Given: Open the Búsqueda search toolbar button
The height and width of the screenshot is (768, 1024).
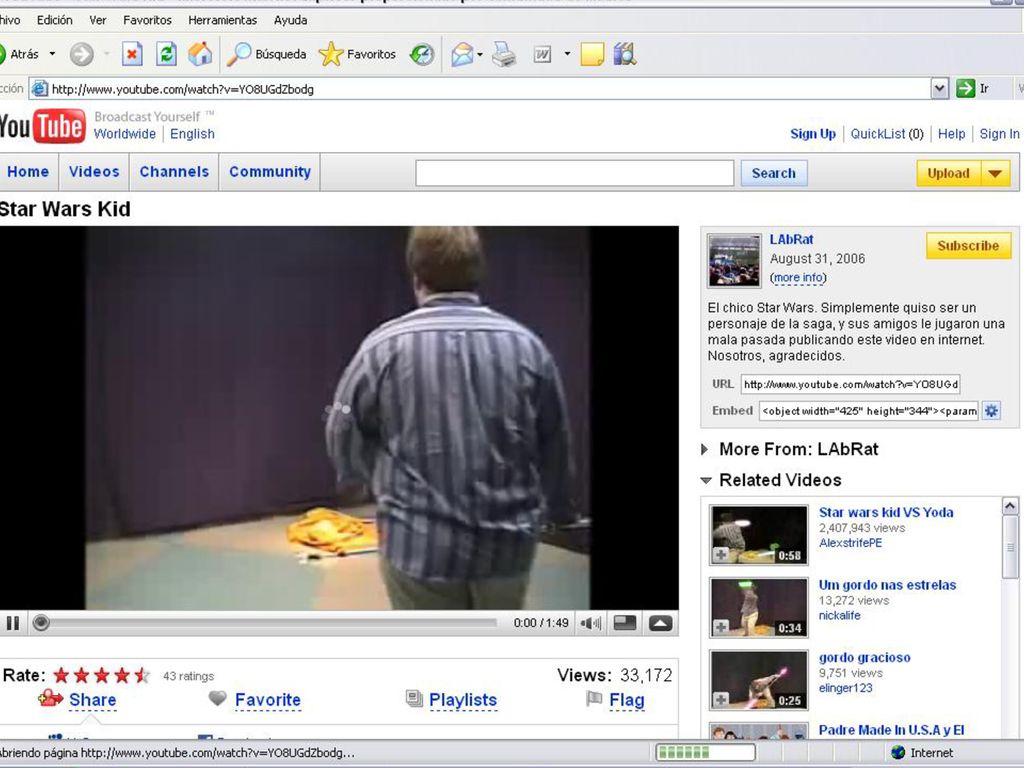Looking at the screenshot, I should click(x=266, y=54).
